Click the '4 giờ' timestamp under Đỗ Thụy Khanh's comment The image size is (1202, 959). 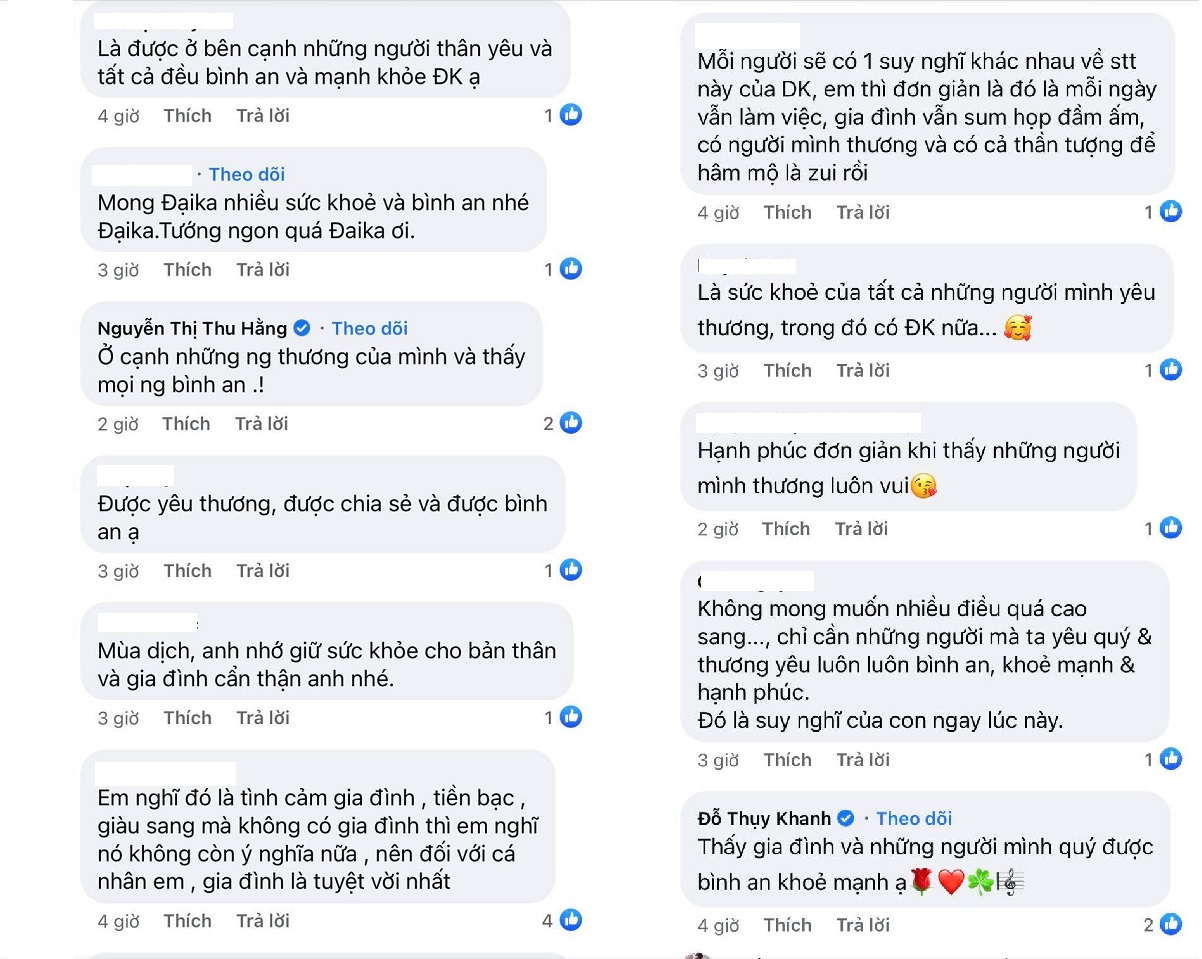718,925
